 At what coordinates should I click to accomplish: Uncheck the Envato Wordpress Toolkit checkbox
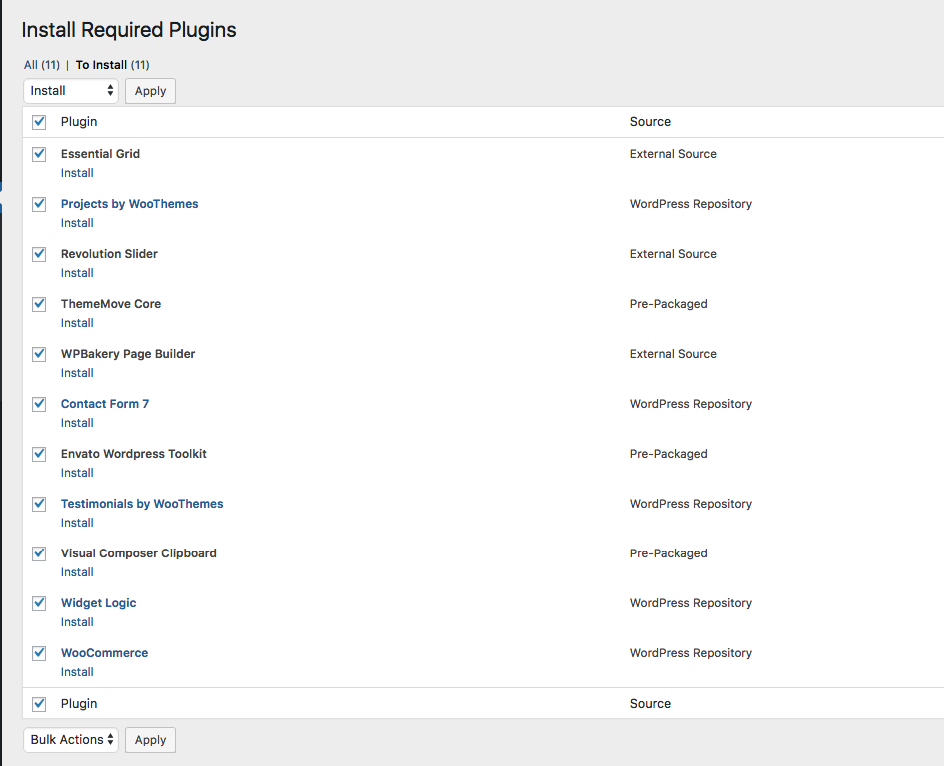[39, 454]
